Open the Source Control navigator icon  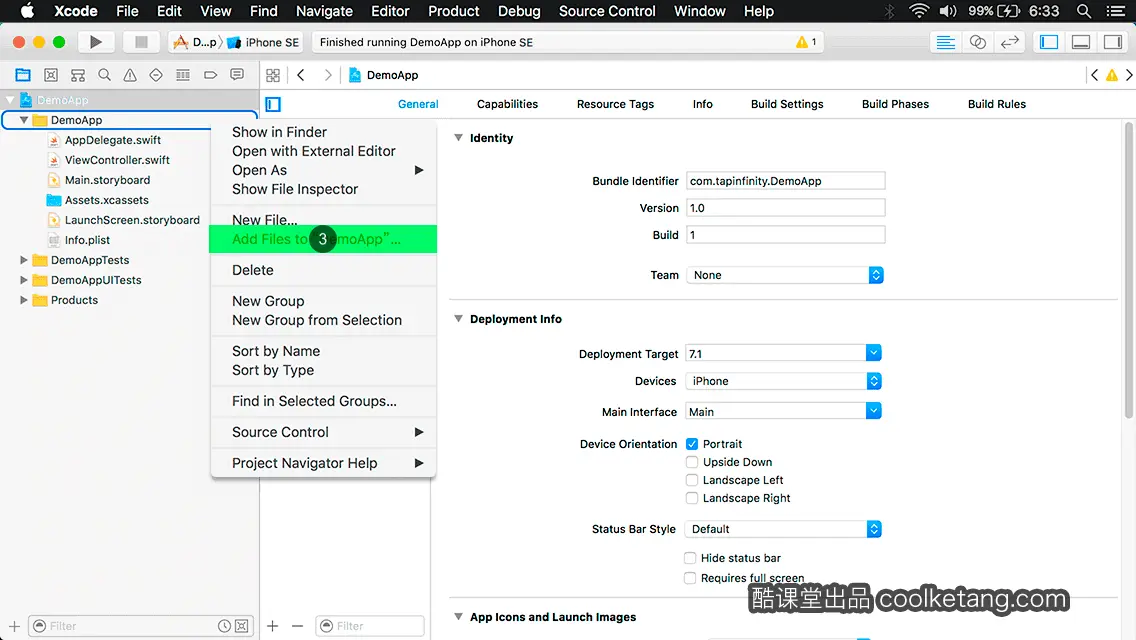51,75
